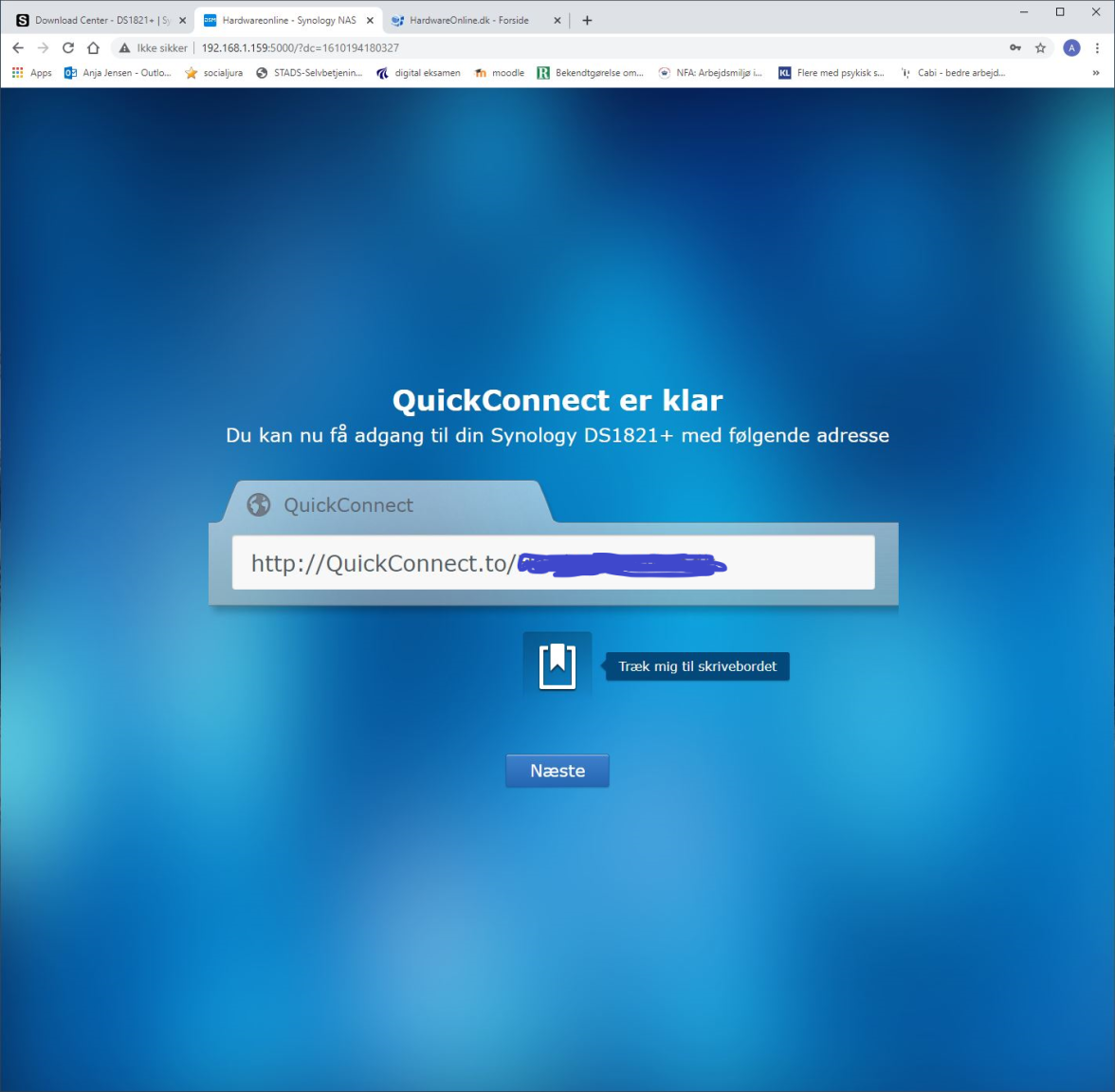Open the Bekendtgørelse om bookmark

click(x=590, y=72)
